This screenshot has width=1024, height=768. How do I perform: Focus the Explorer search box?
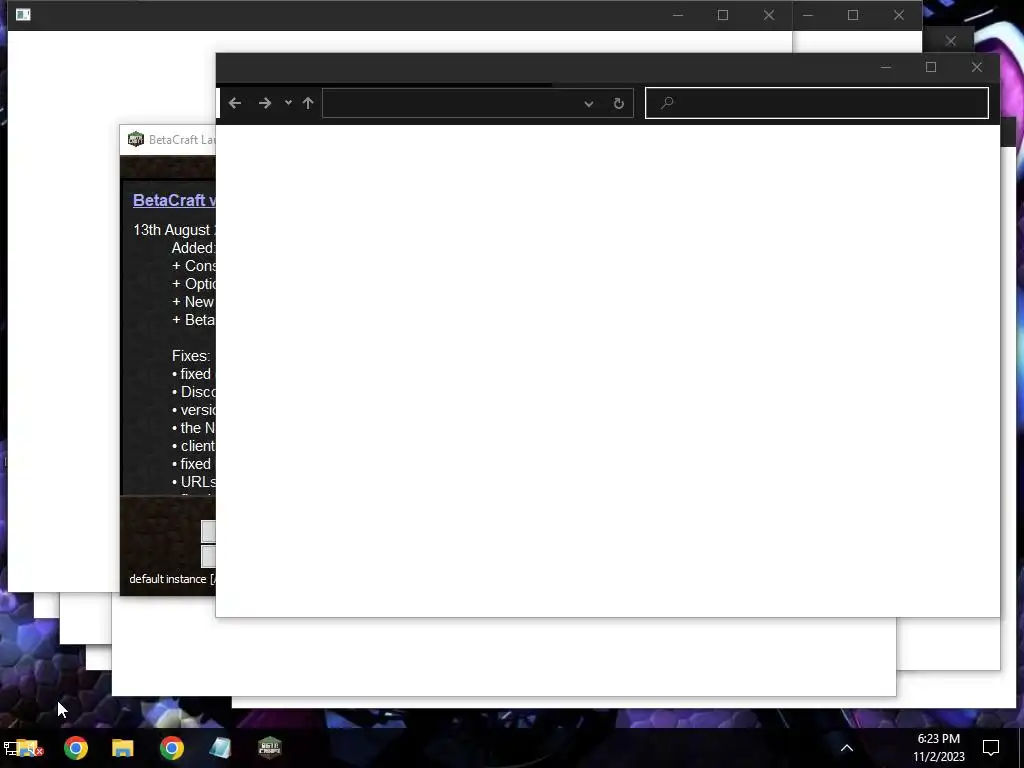[x=817, y=103]
